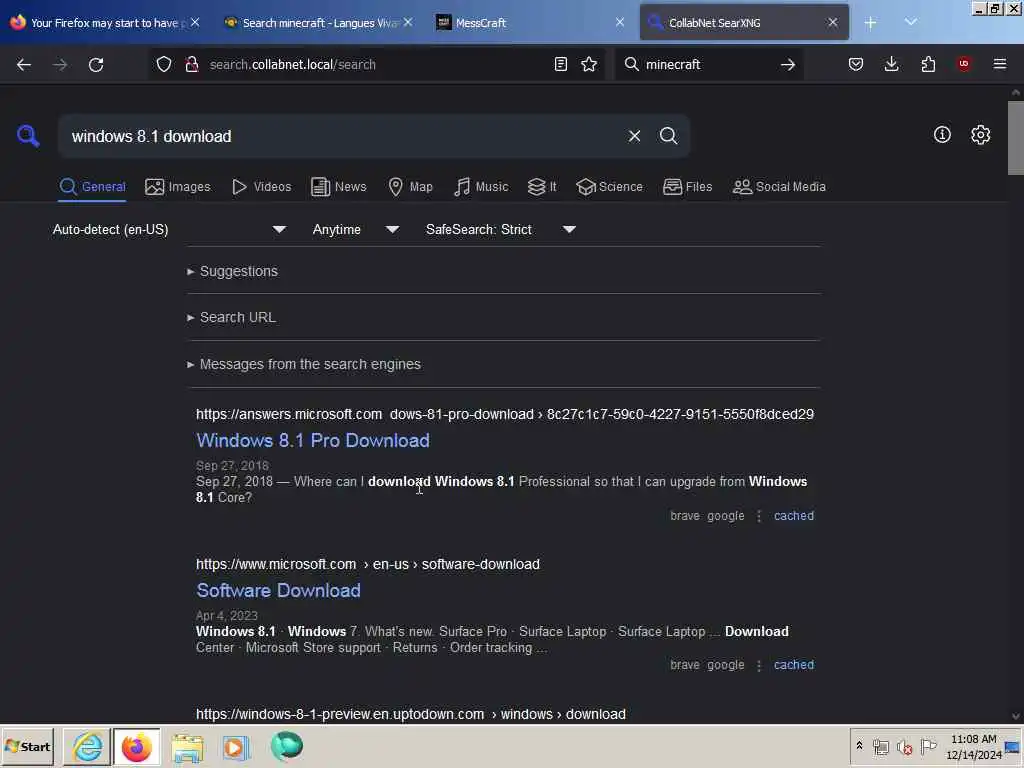Open the Pocket save icon

[856, 64]
